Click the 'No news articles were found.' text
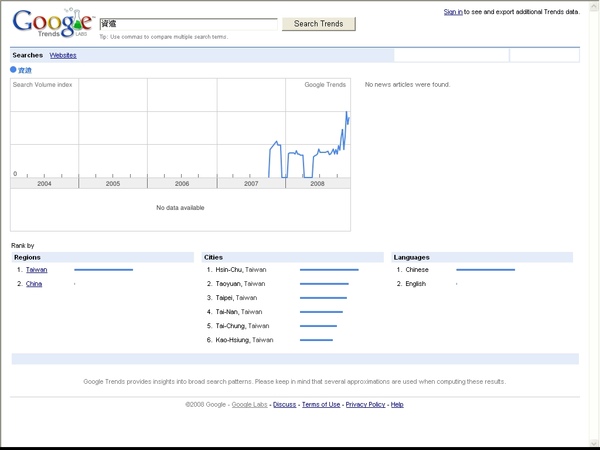The height and width of the screenshot is (450, 600). click(x=408, y=85)
